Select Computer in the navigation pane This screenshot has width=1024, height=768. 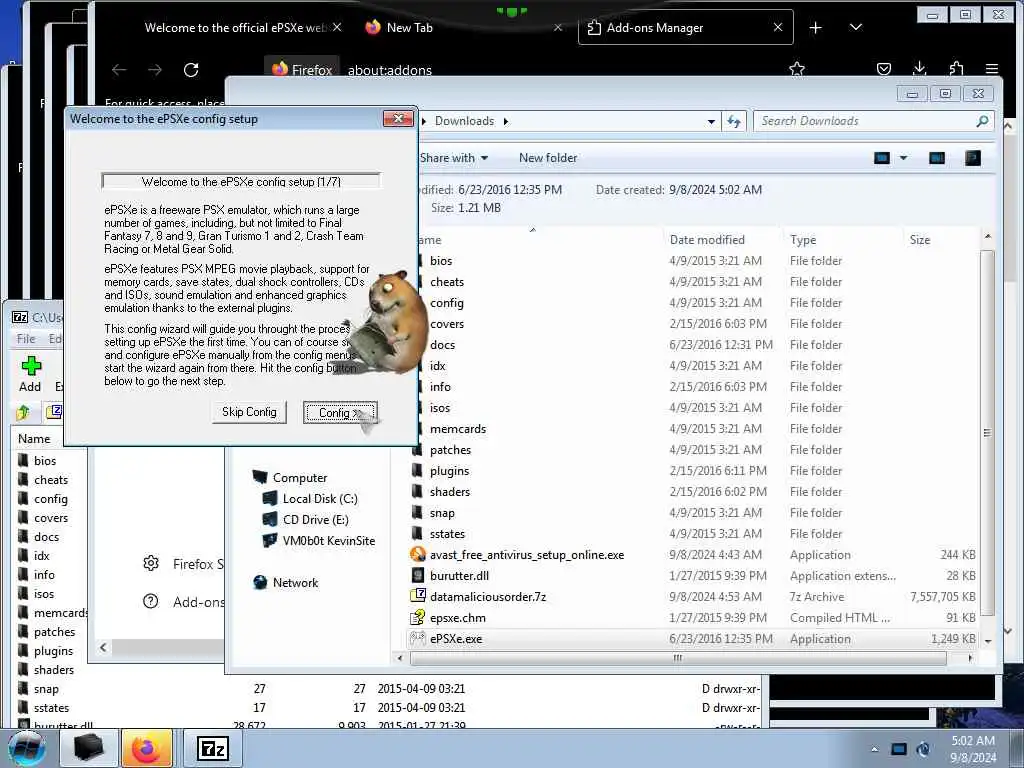300,478
